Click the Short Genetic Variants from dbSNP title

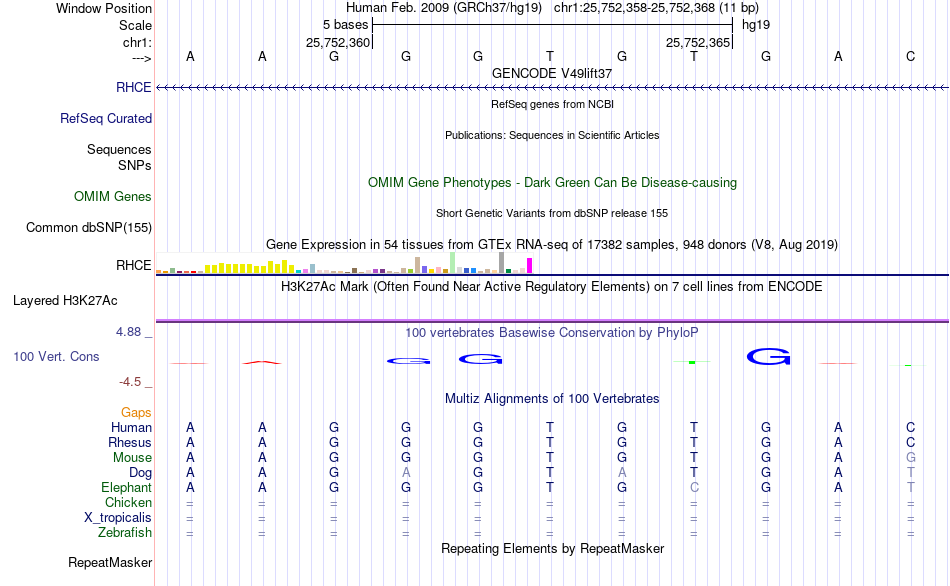point(552,213)
